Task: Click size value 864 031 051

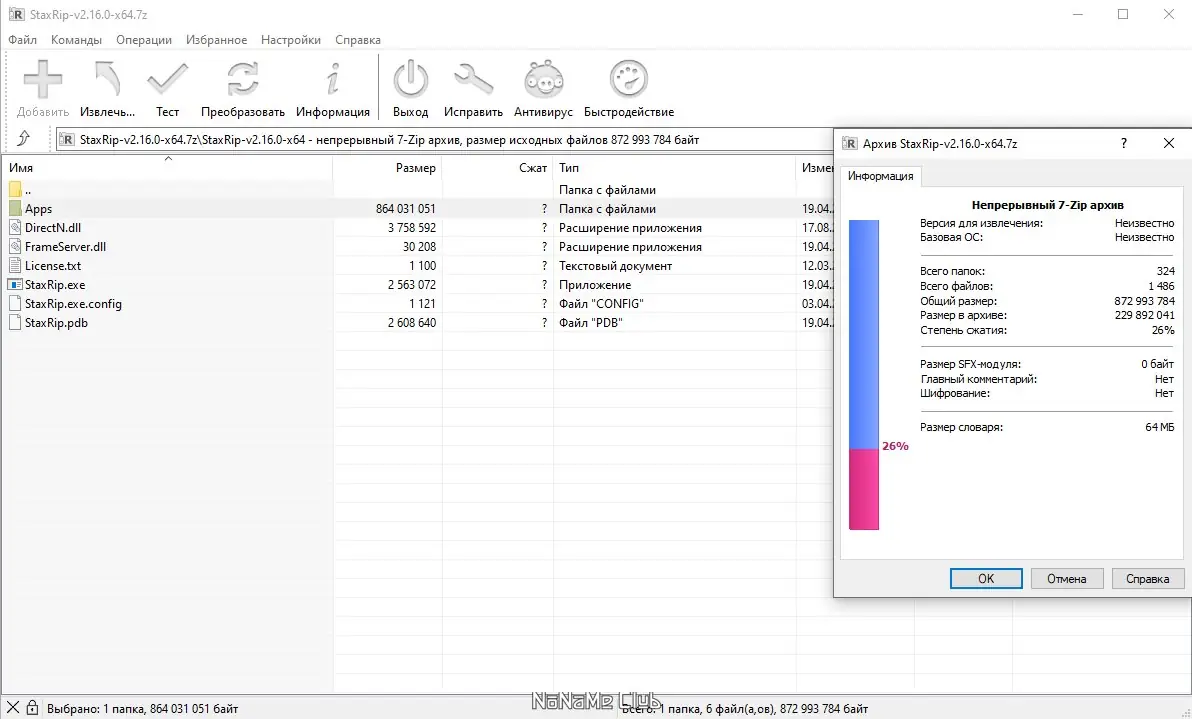Action: click(x=405, y=208)
